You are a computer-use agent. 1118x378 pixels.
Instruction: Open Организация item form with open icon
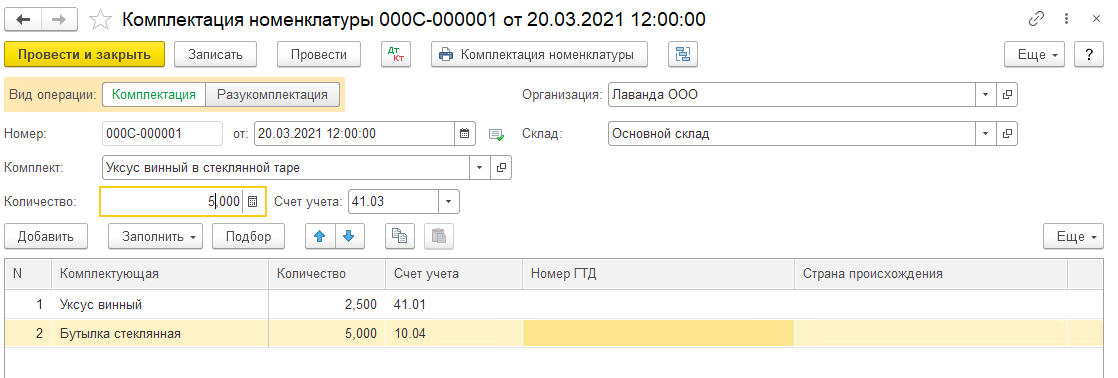pyautogui.click(x=1007, y=94)
